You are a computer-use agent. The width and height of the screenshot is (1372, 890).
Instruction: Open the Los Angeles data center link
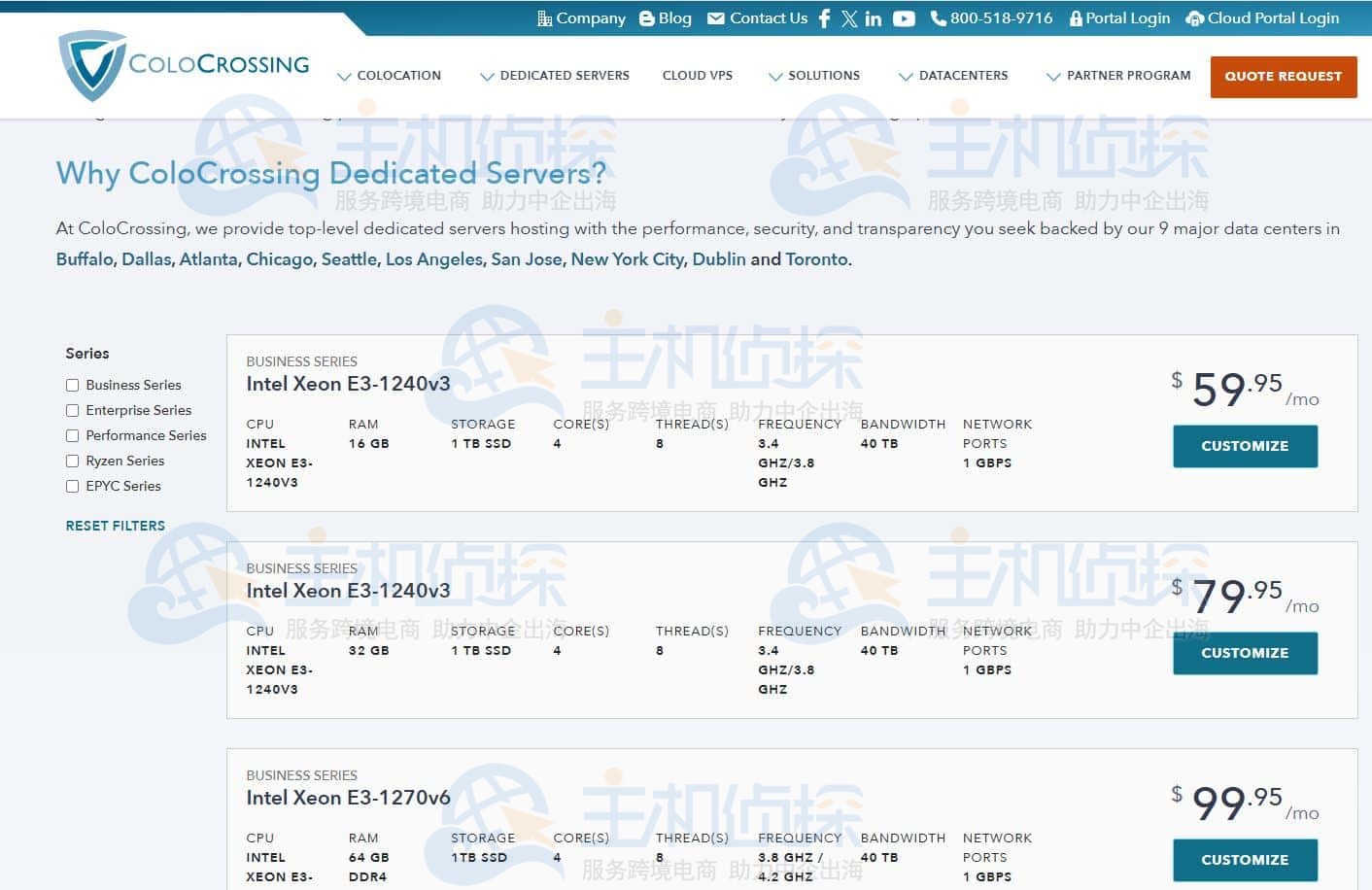click(433, 259)
